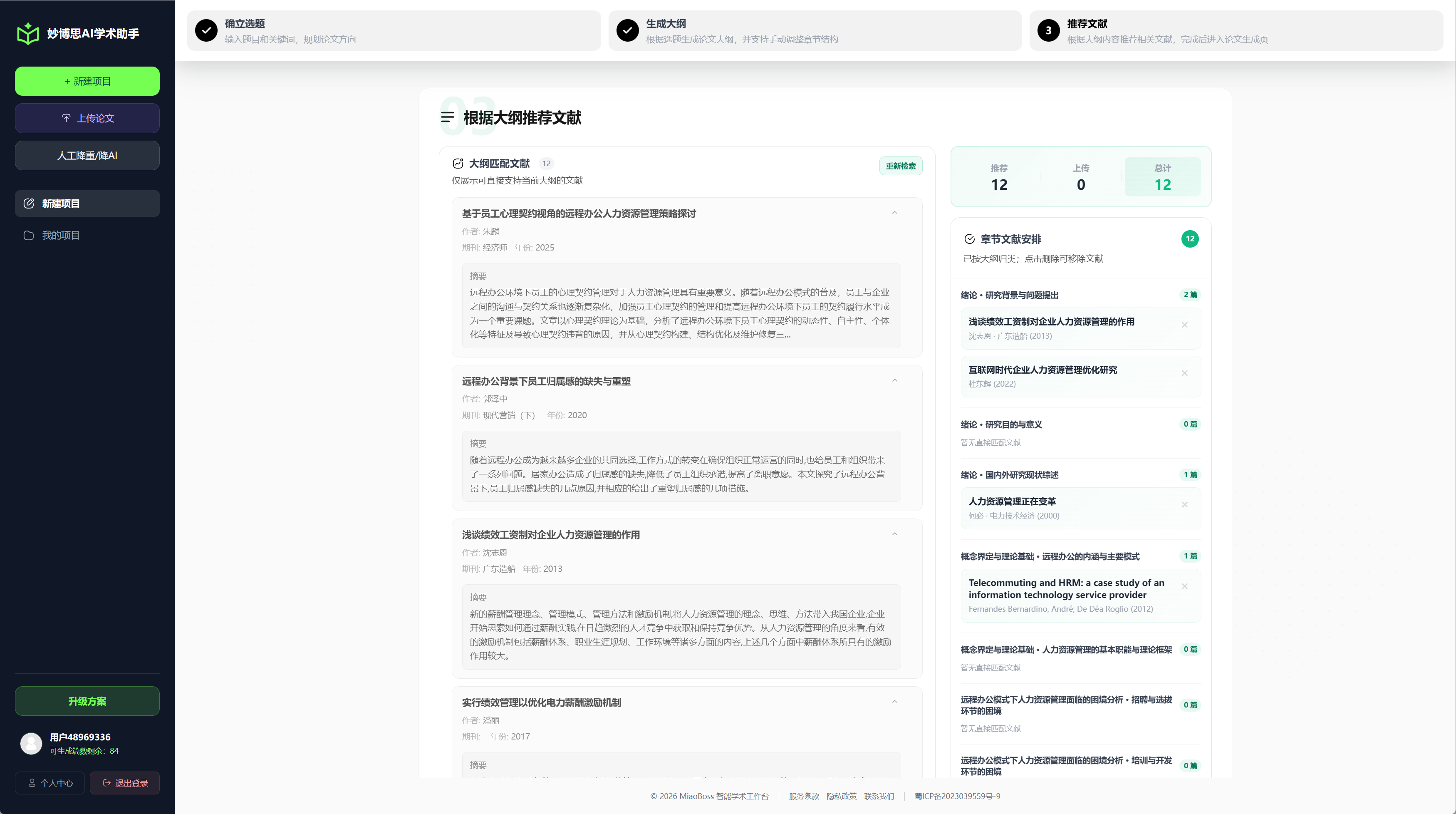The width and height of the screenshot is (1456, 814).
Task: Click the checkmark icon for 生成大纲
Action: pos(627,30)
